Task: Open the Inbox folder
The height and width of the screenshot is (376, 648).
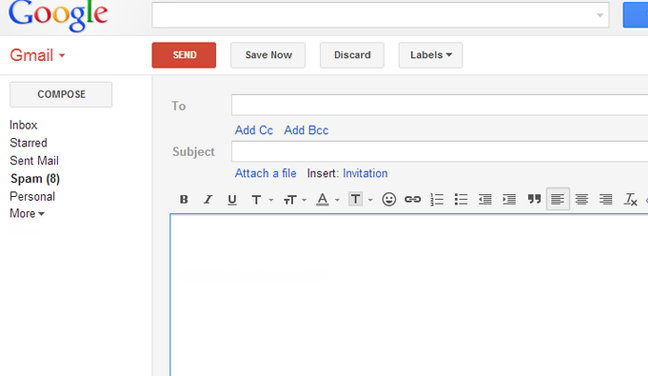Action: tap(24, 125)
